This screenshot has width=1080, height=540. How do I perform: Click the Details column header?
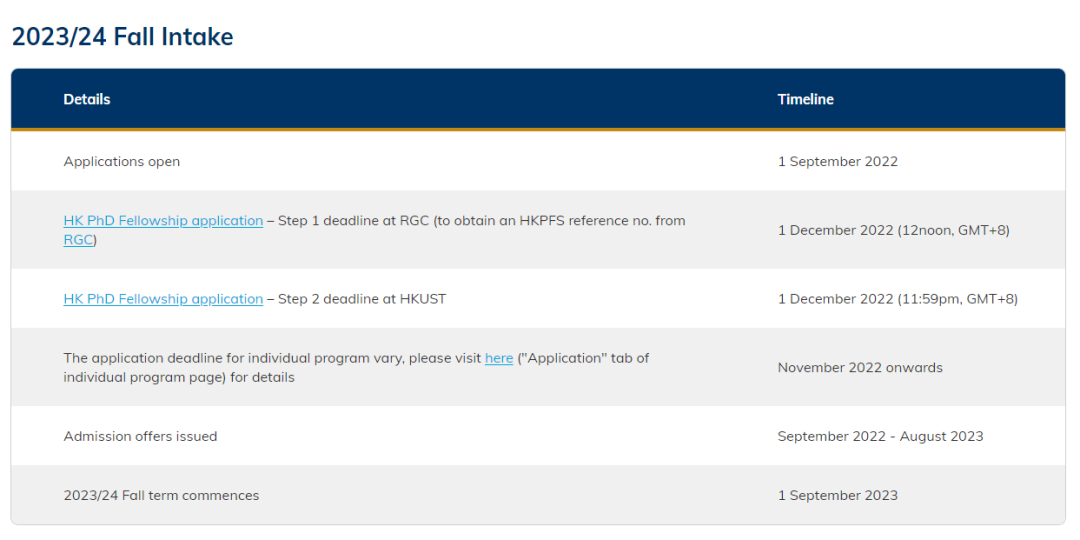pos(87,99)
